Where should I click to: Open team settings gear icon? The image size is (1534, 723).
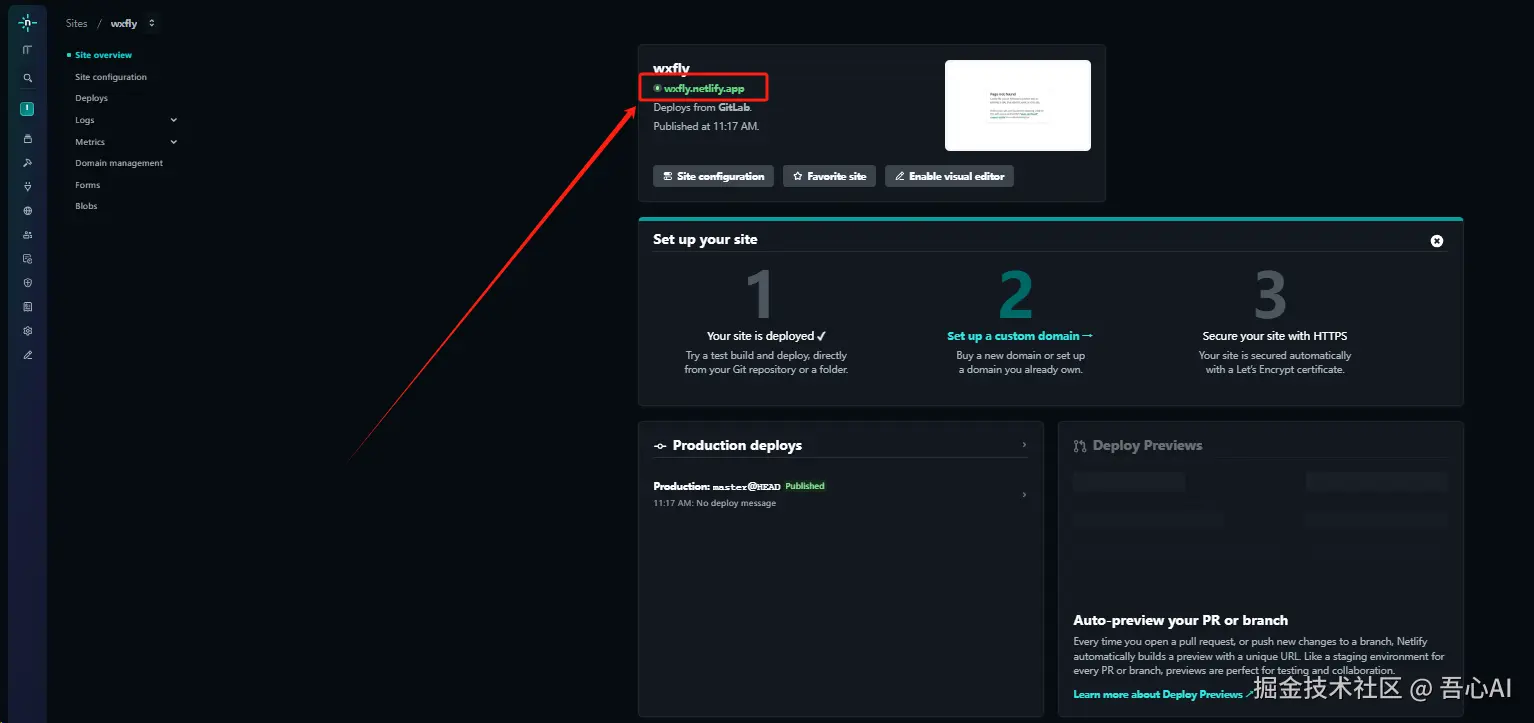28,331
